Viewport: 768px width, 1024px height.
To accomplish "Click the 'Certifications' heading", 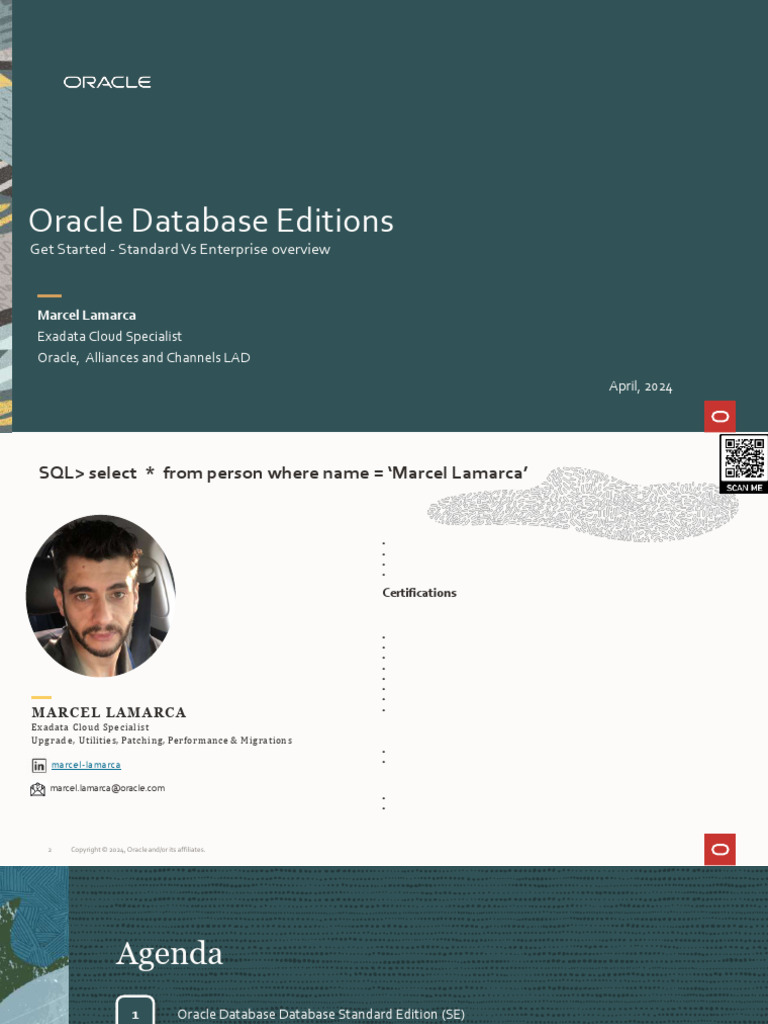I will click(419, 593).
